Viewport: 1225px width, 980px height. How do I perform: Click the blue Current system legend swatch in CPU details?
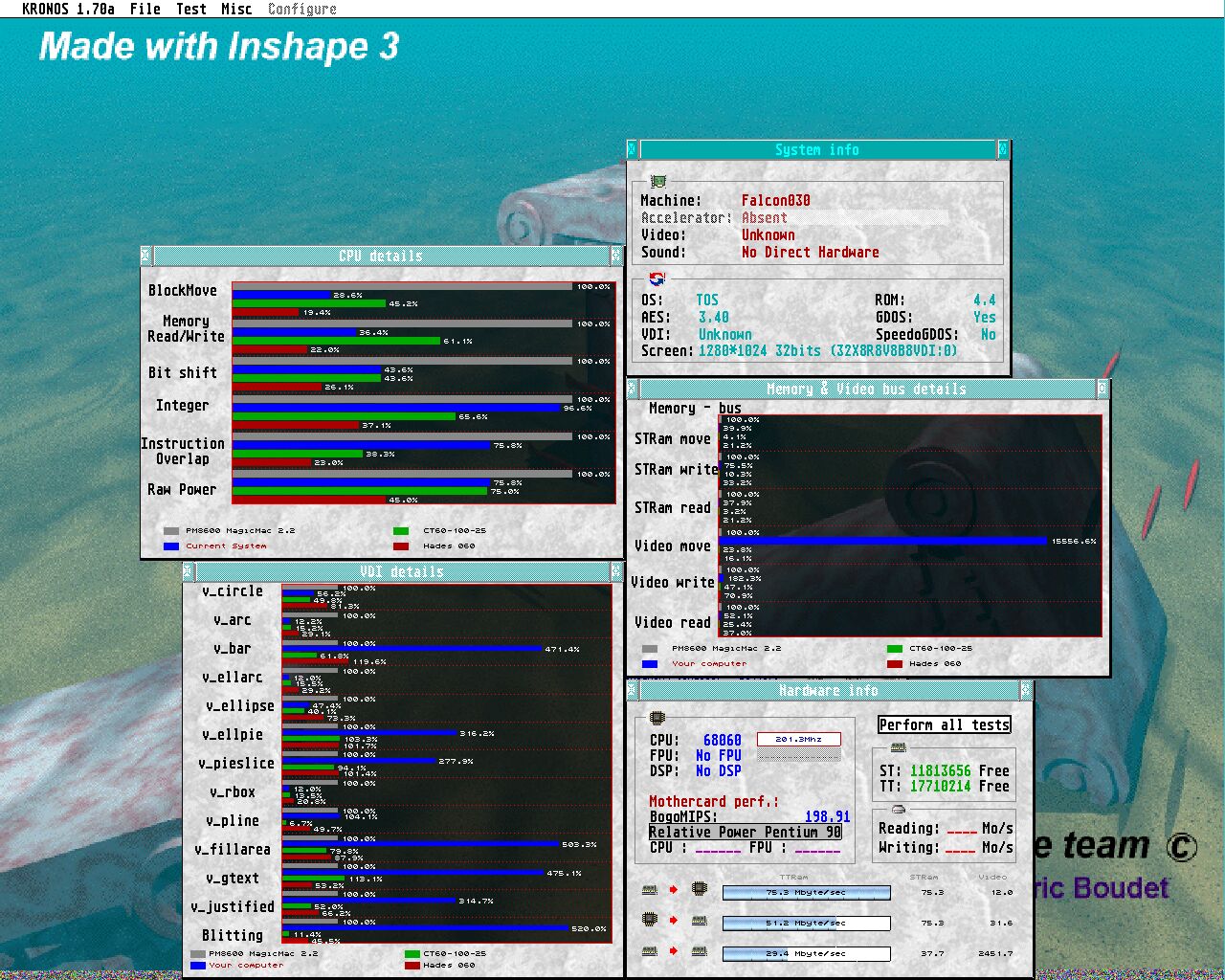[x=171, y=546]
